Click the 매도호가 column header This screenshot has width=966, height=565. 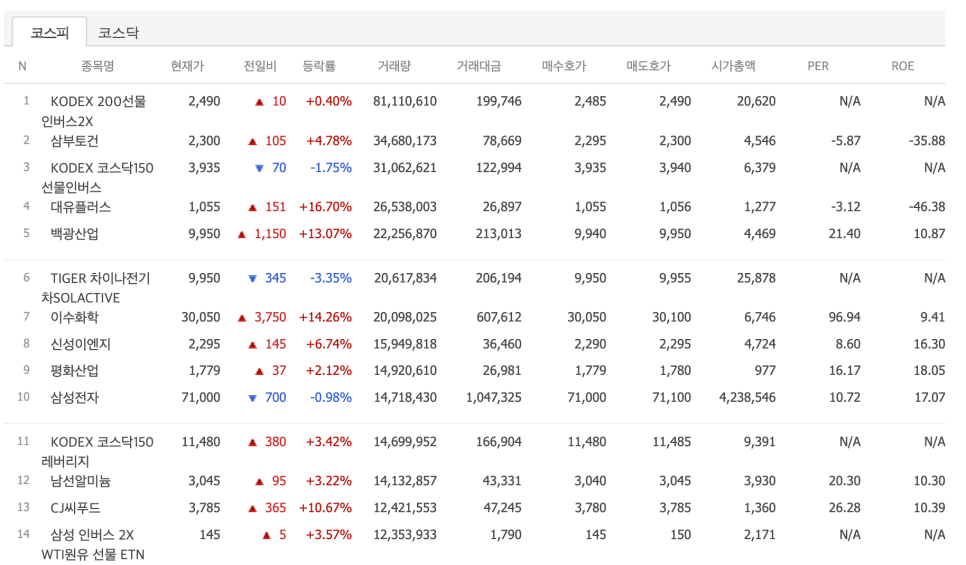648,66
